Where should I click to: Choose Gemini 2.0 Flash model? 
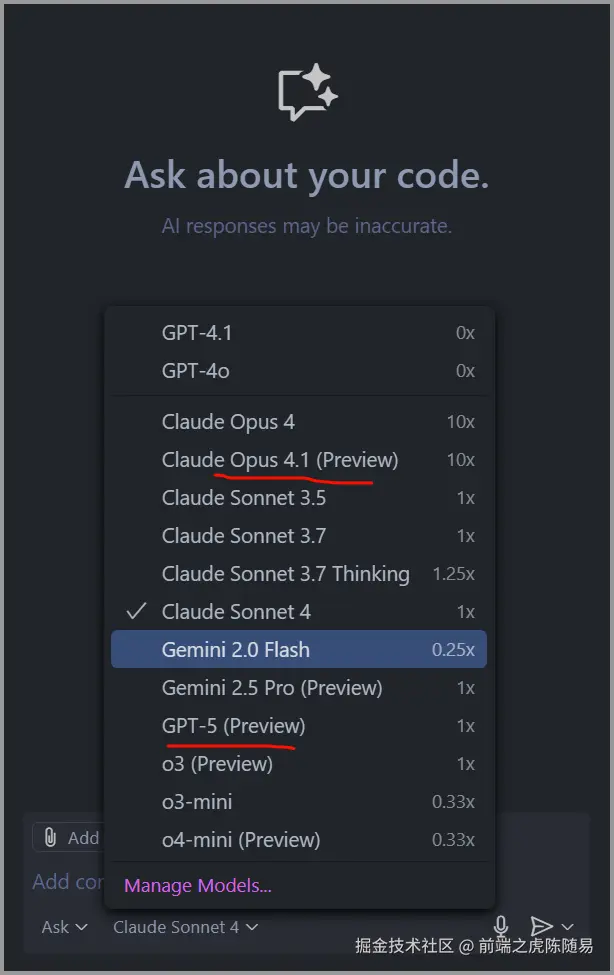[236, 649]
